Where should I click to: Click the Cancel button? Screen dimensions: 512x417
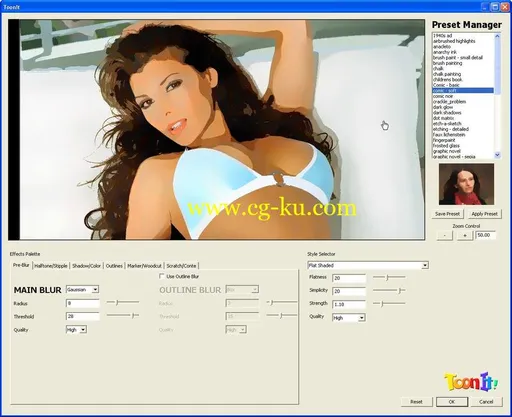486,402
